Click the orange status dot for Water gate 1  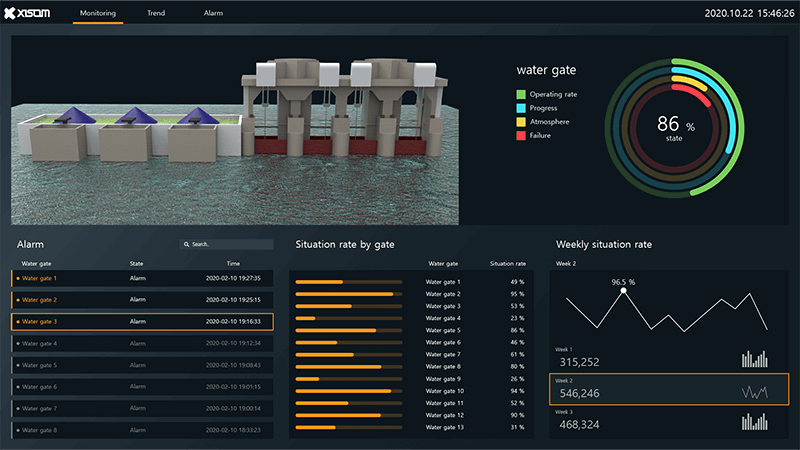(18, 278)
